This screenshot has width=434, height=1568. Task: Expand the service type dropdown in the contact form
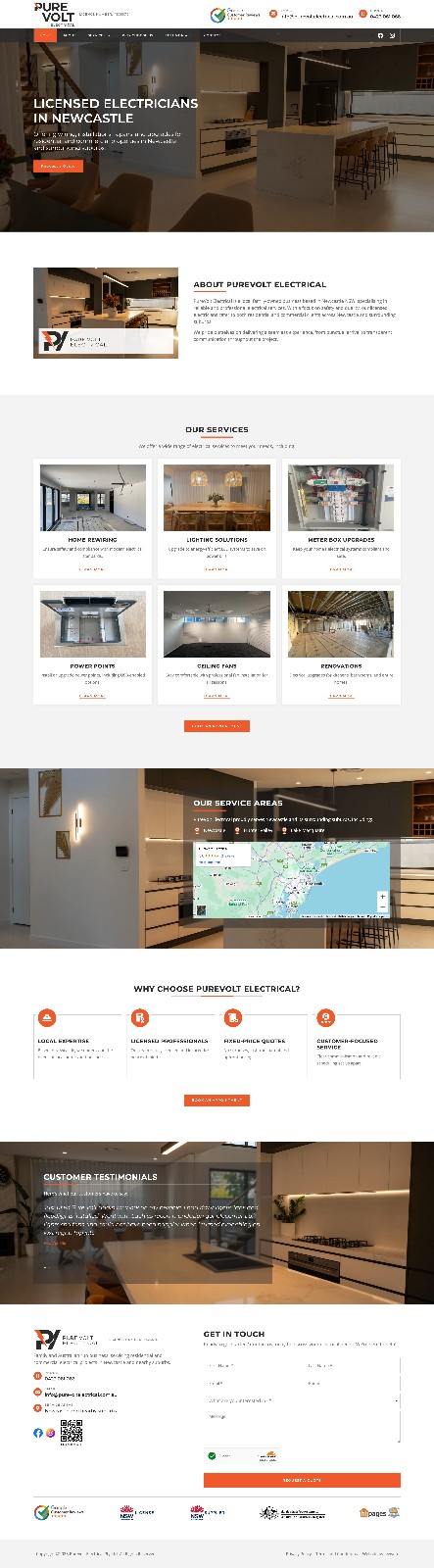click(302, 1400)
